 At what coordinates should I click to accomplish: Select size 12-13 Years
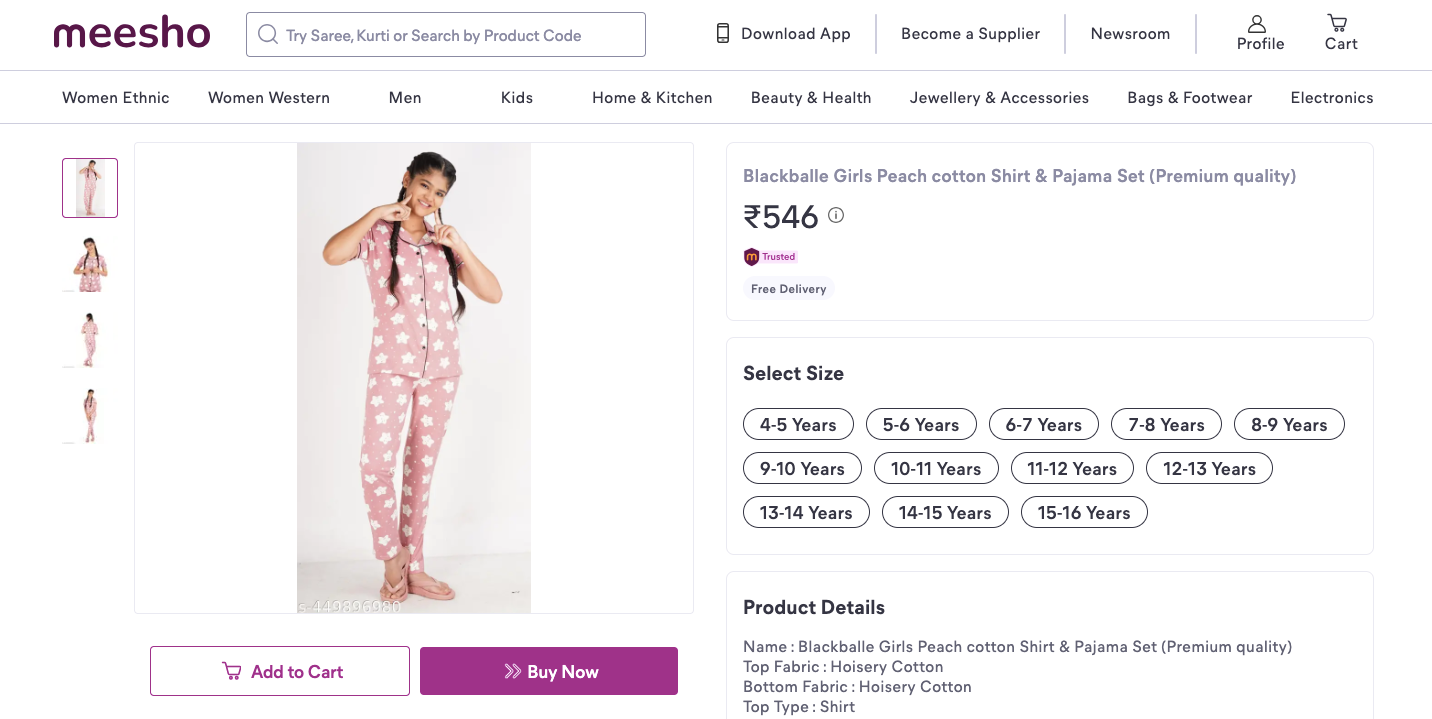point(1209,469)
